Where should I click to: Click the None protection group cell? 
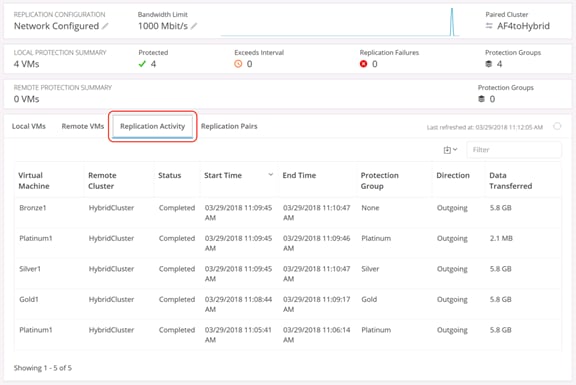[370, 208]
